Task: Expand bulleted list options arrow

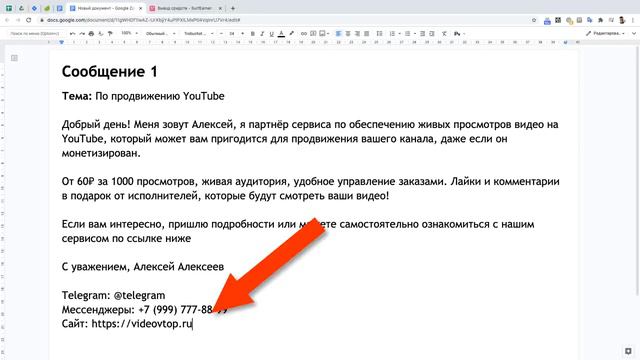Action: coord(415,33)
